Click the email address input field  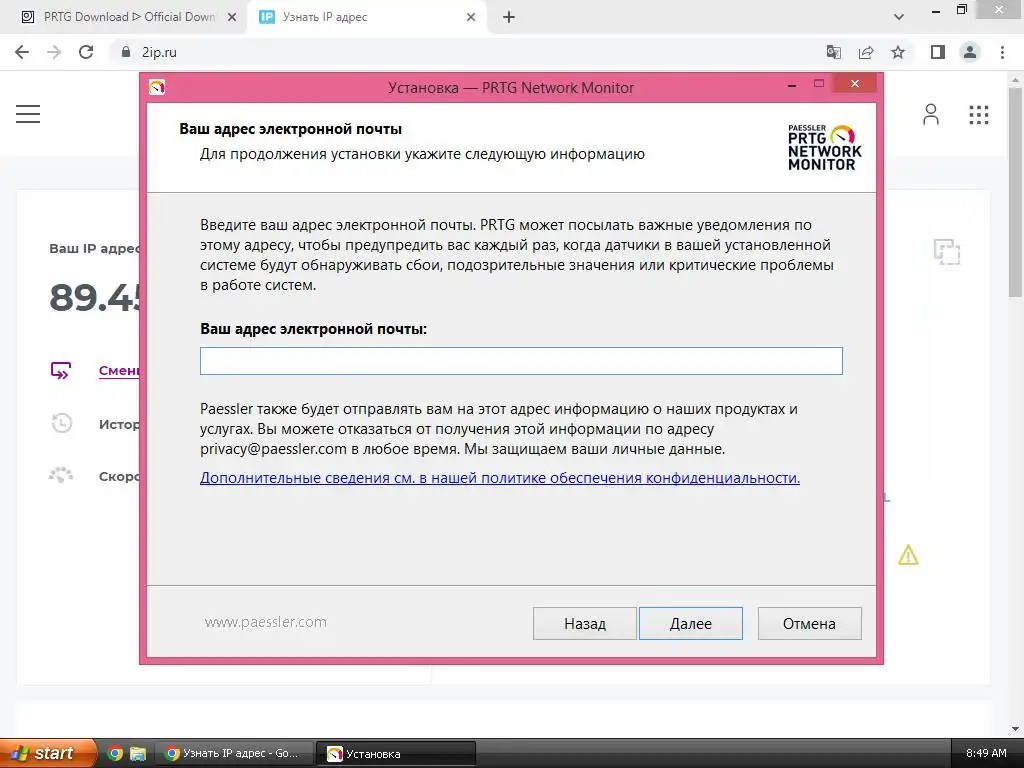click(x=521, y=361)
